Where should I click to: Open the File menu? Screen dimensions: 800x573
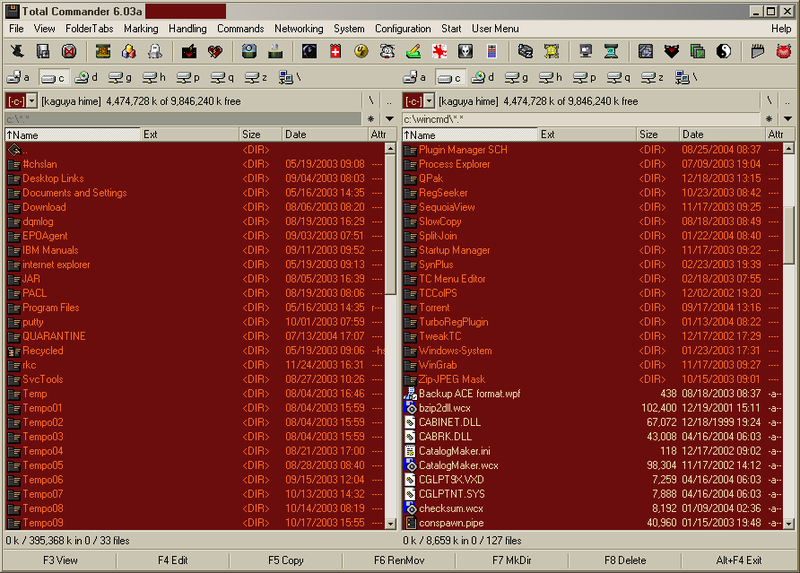click(16, 29)
